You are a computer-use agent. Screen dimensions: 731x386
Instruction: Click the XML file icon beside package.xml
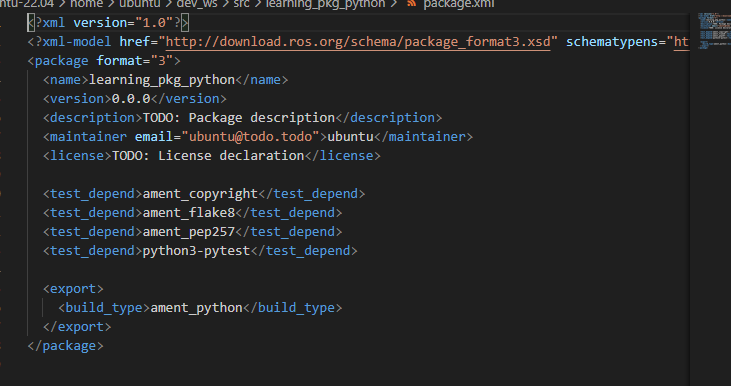point(411,3)
